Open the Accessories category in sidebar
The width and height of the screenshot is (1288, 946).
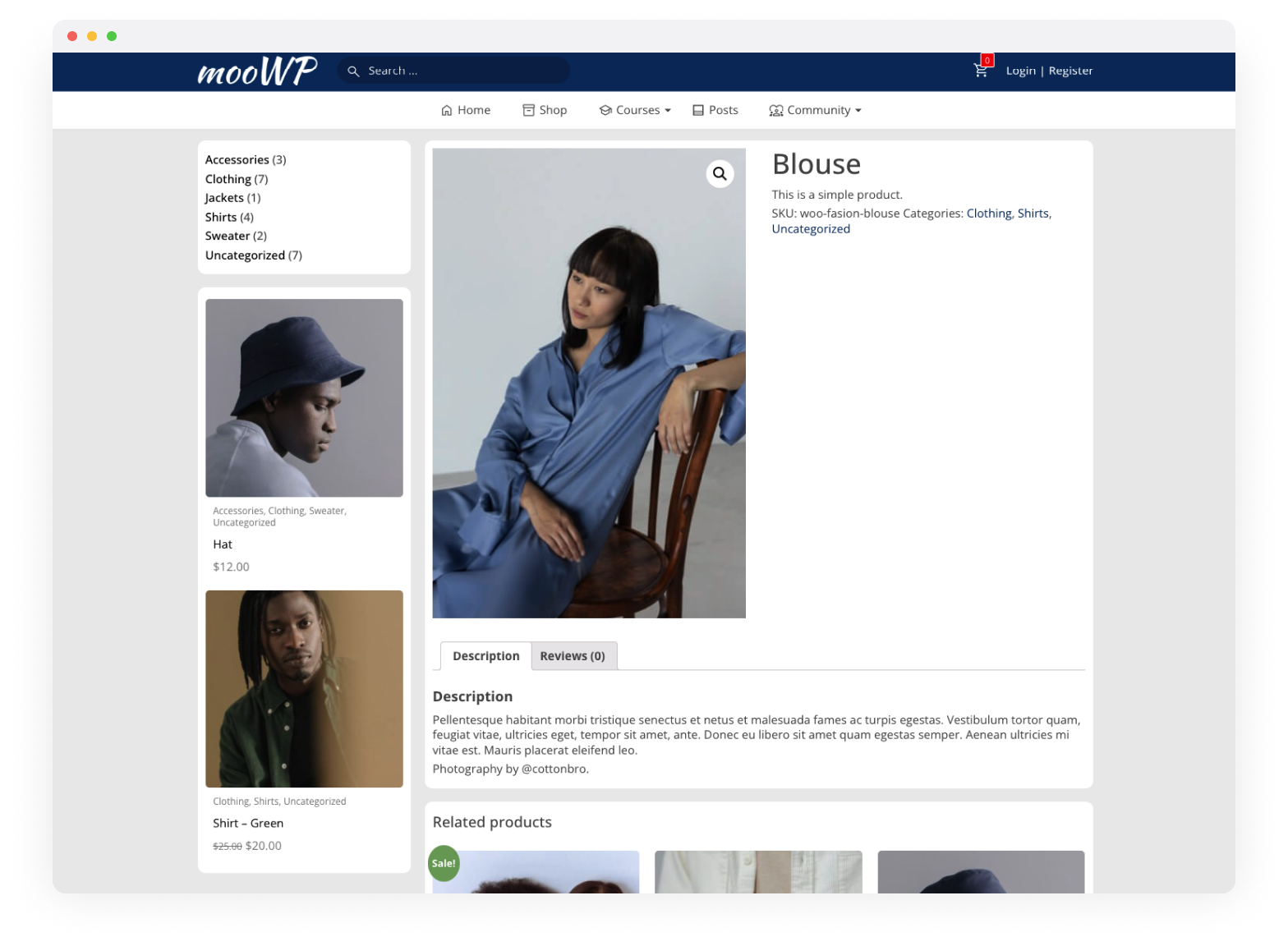237,159
